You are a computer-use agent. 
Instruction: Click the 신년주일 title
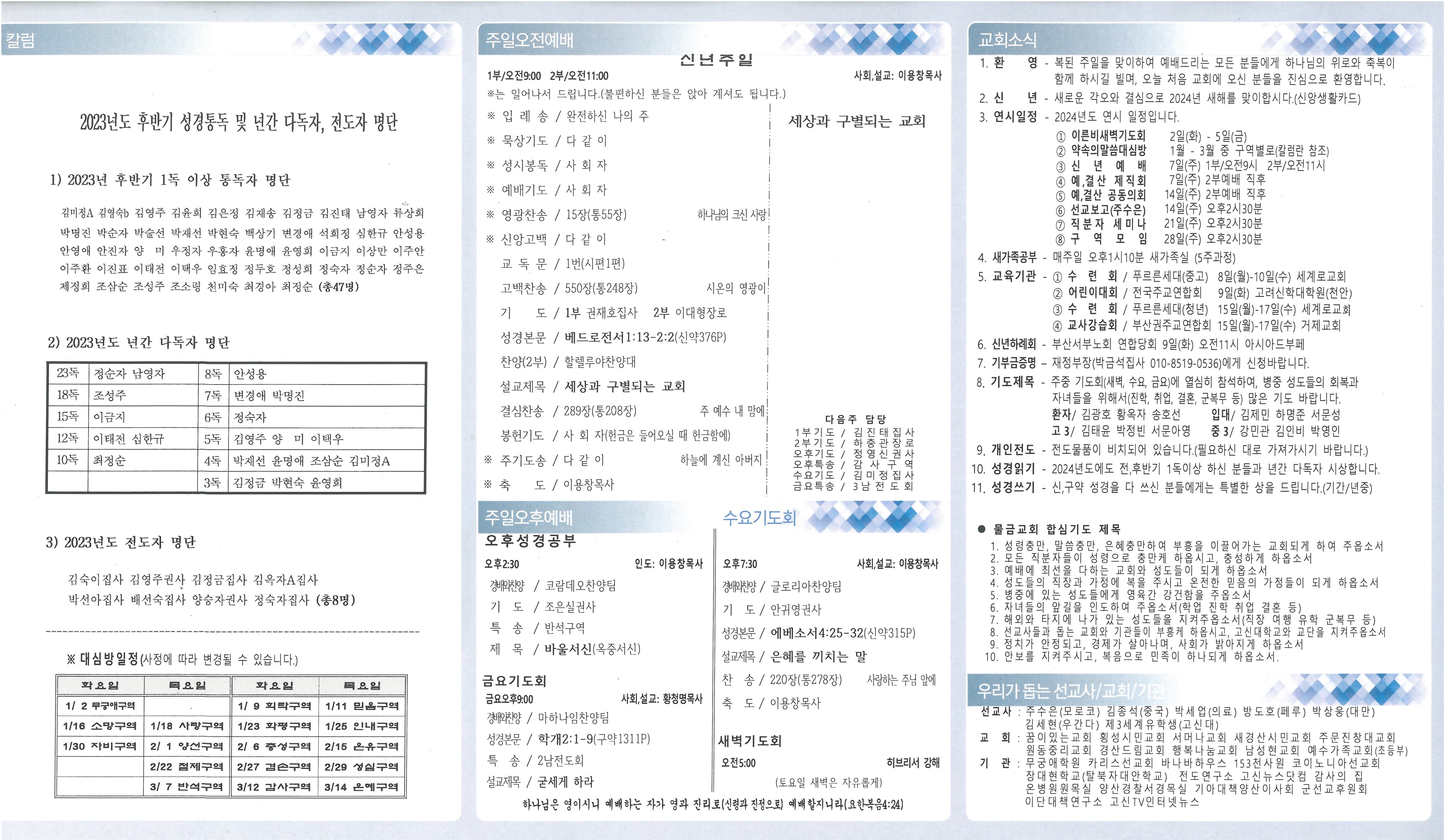click(x=716, y=60)
